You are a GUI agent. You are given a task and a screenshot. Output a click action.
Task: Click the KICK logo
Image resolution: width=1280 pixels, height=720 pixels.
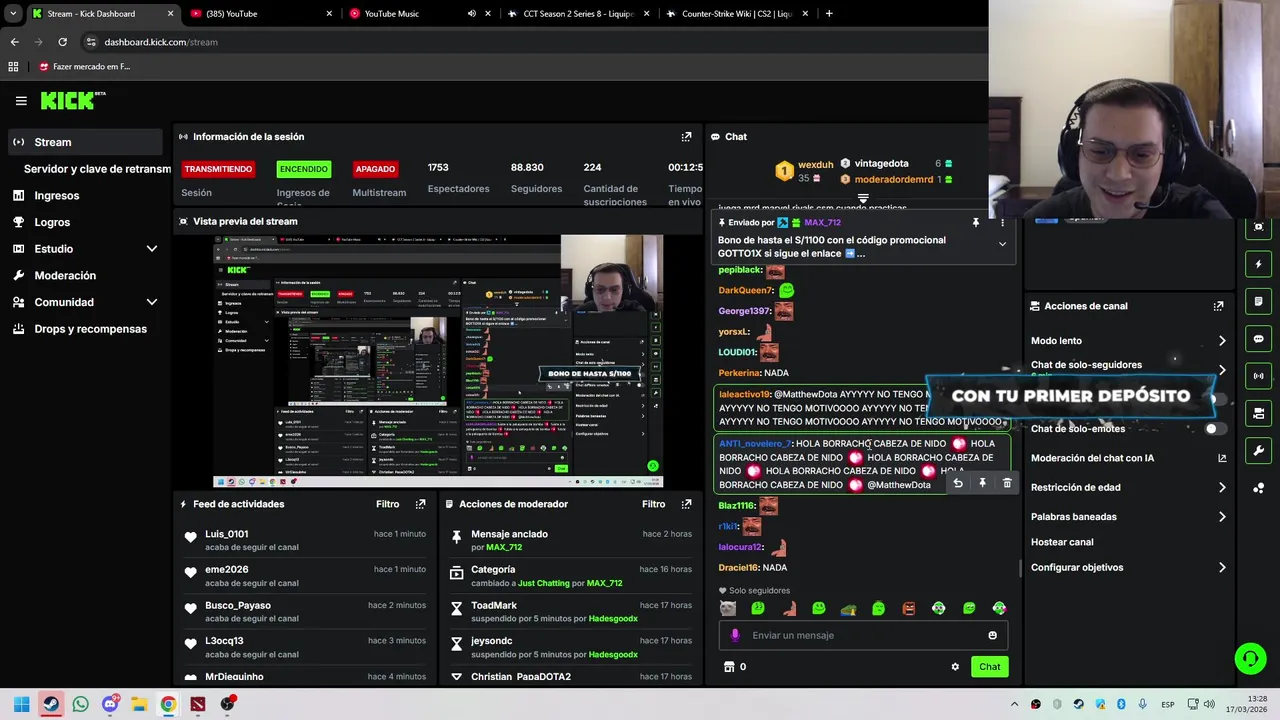tap(72, 100)
